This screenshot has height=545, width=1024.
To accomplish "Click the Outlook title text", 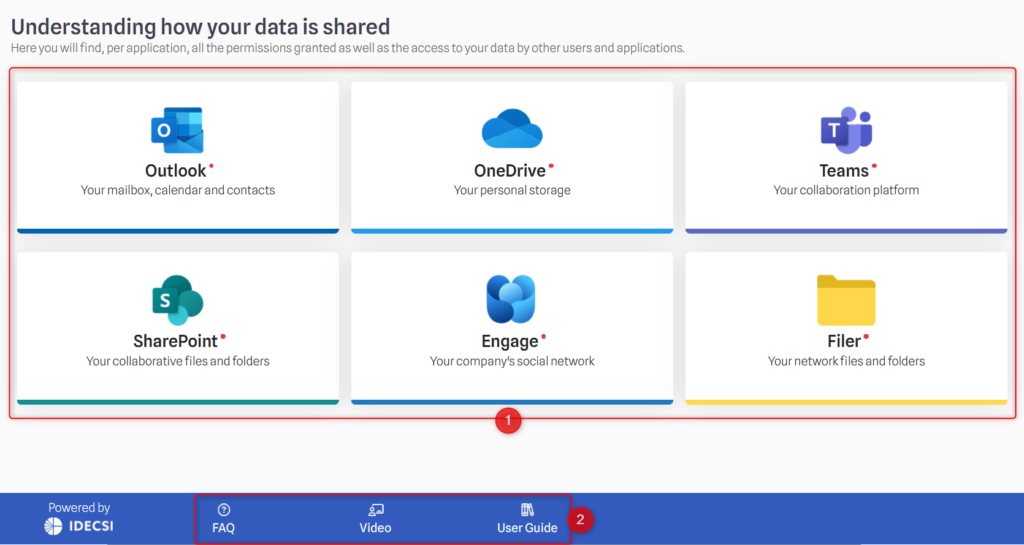I will tap(176, 171).
